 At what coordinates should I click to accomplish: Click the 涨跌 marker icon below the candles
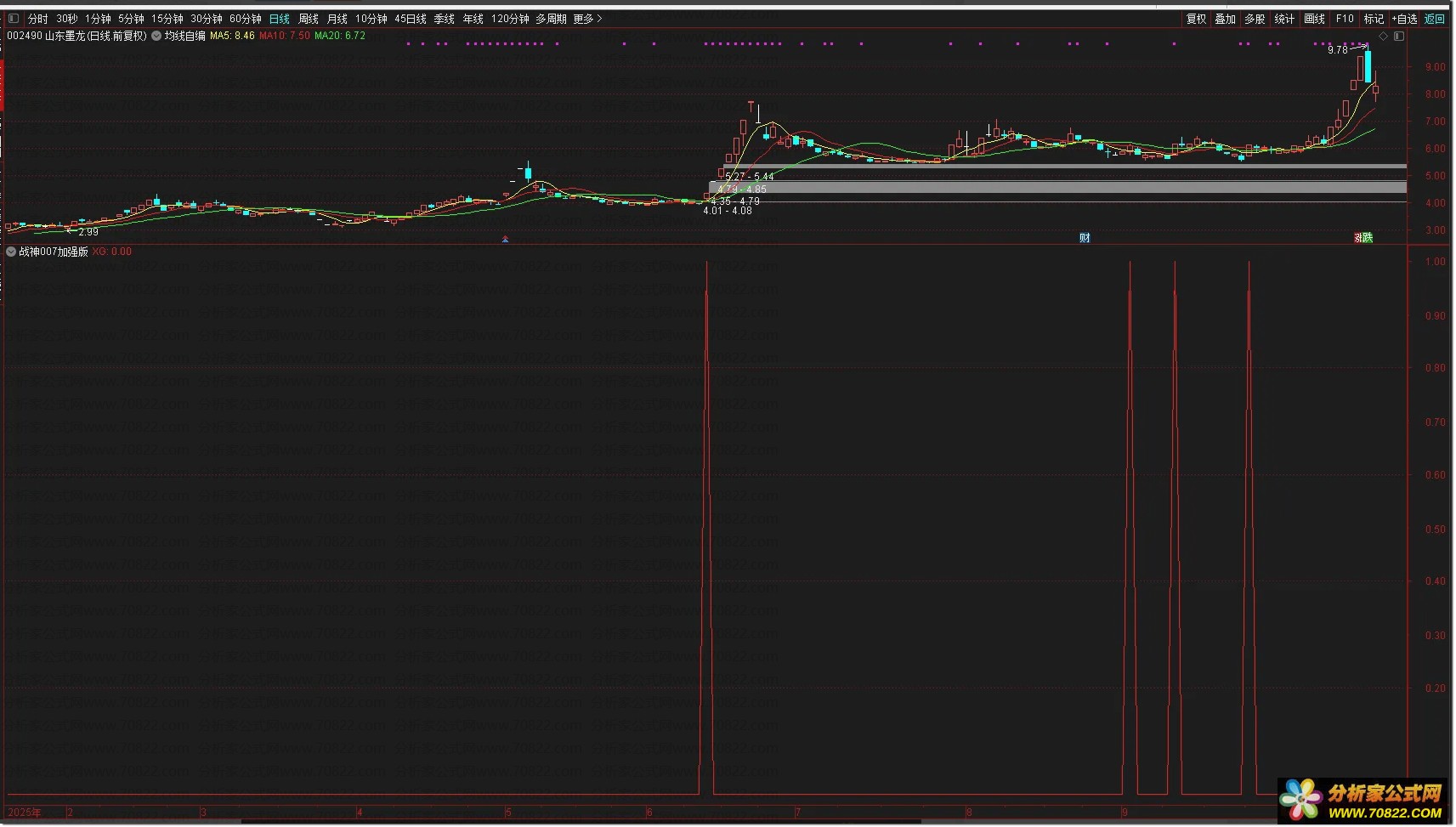[x=1363, y=238]
